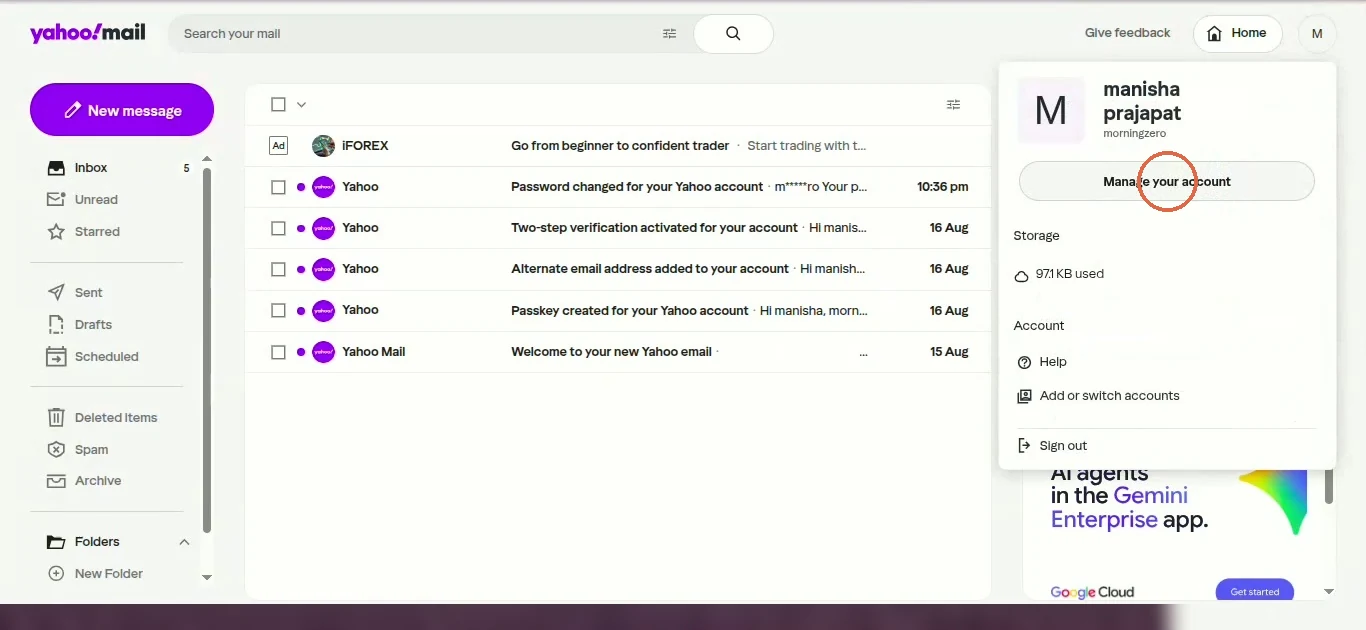The width and height of the screenshot is (1366, 630).
Task: Open Archive folder
Action: [97, 481]
